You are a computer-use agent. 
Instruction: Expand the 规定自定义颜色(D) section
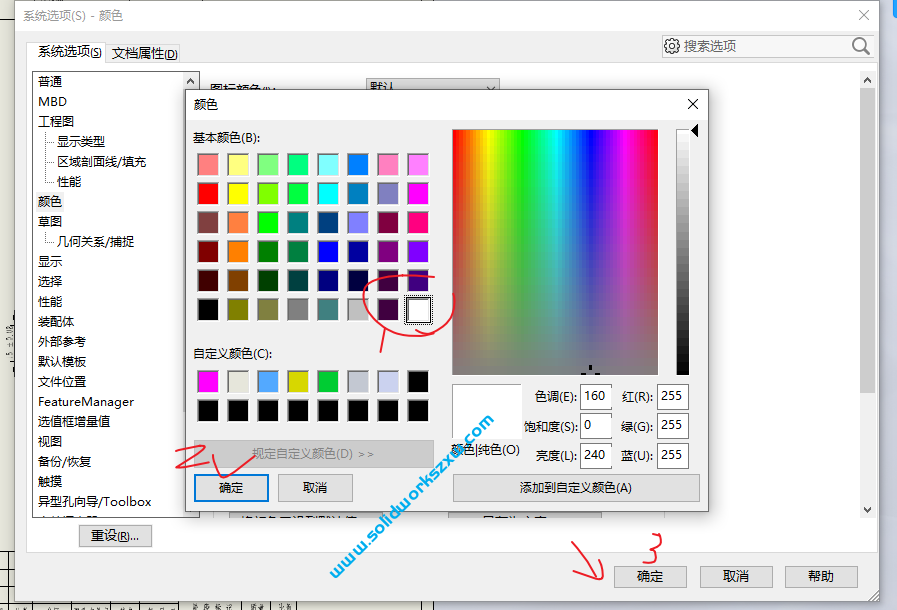point(313,455)
